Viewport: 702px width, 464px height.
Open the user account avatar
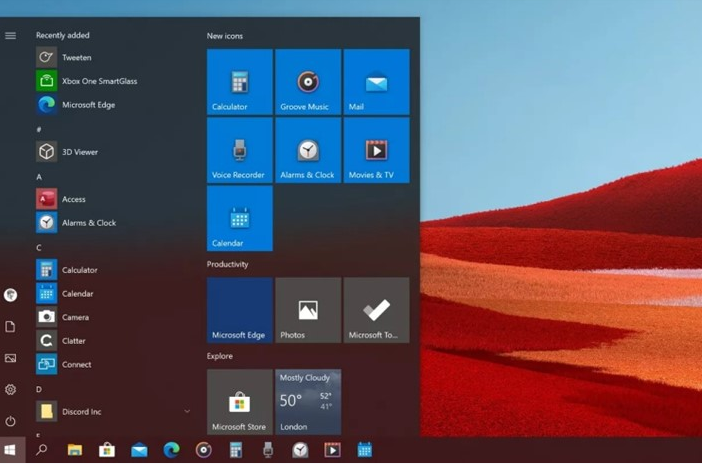[x=10, y=295]
